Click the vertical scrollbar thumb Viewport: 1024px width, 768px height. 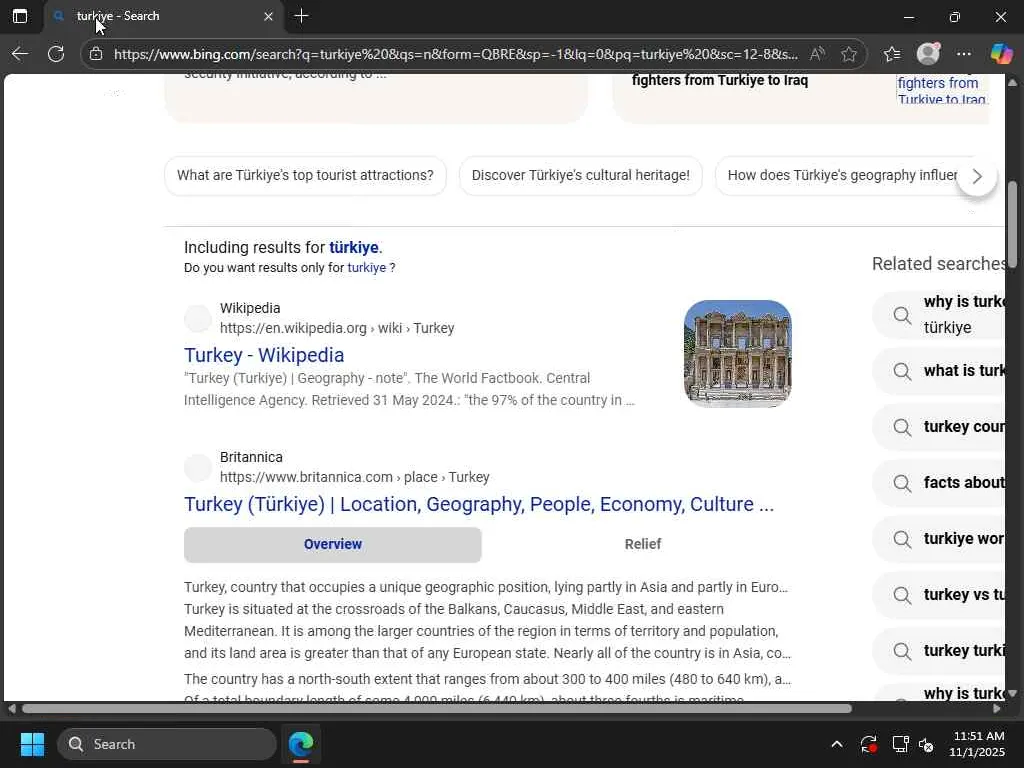1012,224
